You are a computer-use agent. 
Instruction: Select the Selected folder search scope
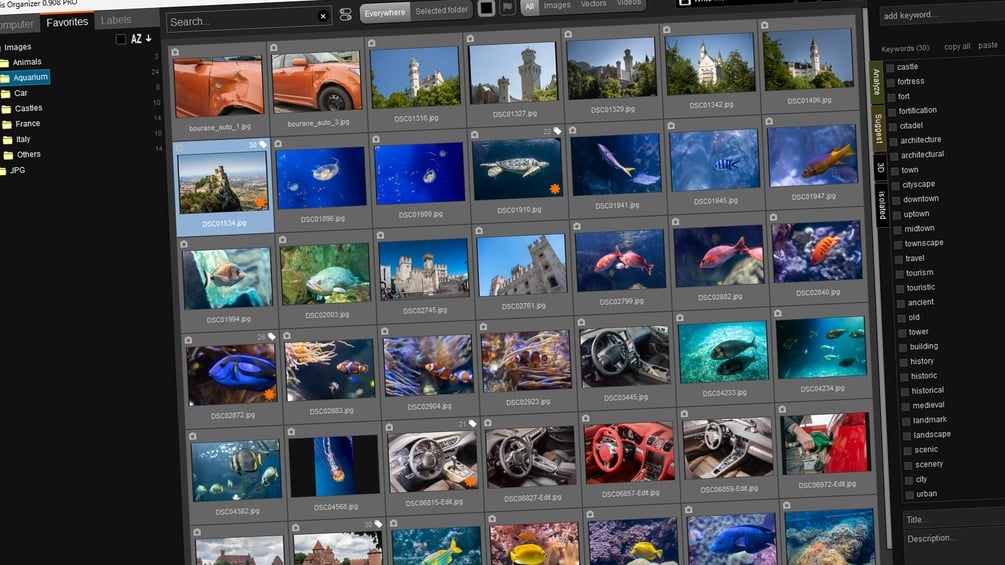click(441, 11)
